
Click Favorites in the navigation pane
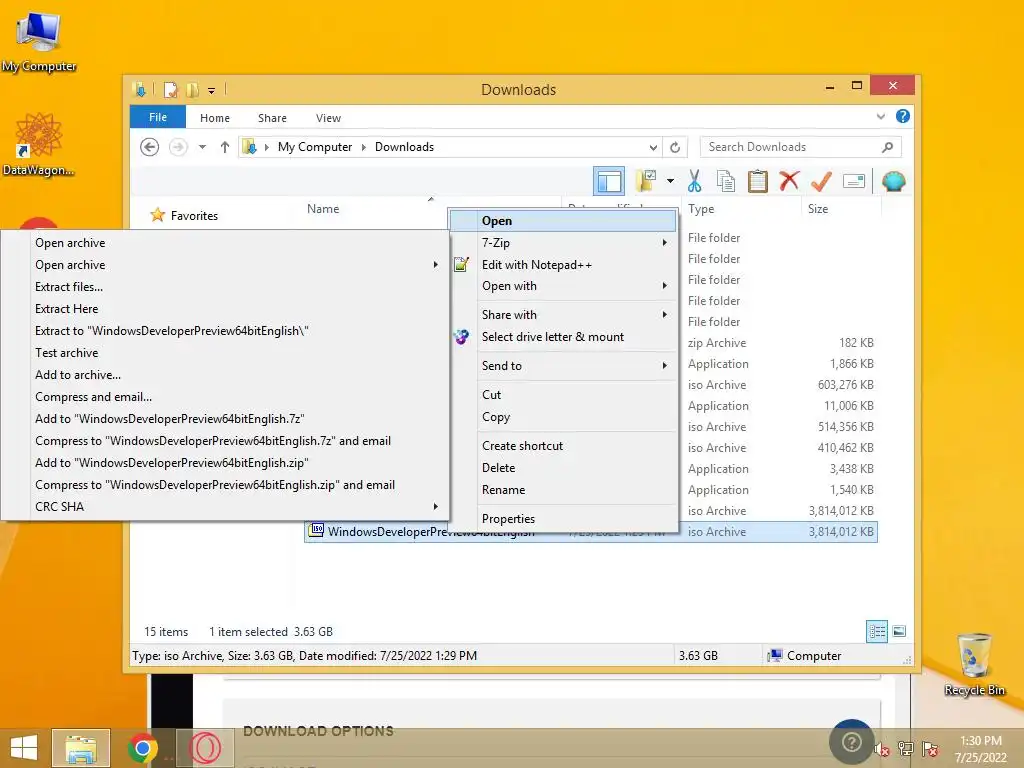tap(194, 216)
